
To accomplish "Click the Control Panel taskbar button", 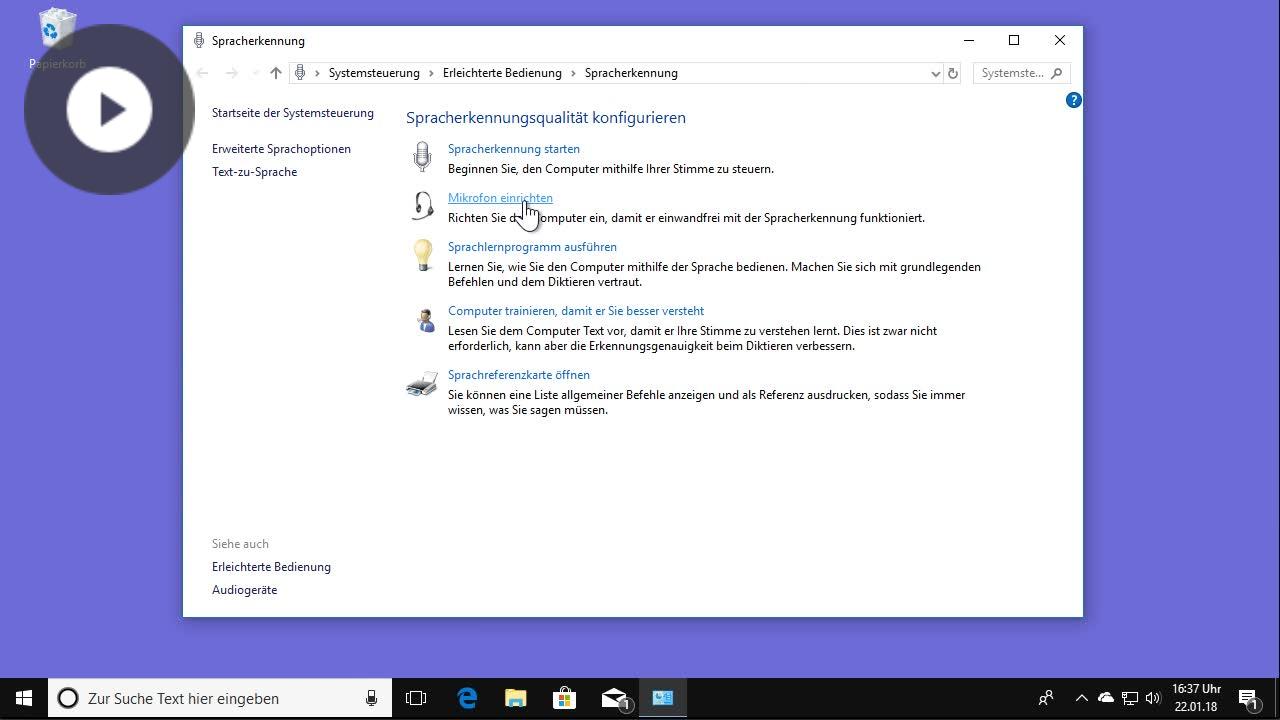I will pyautogui.click(x=662, y=698).
